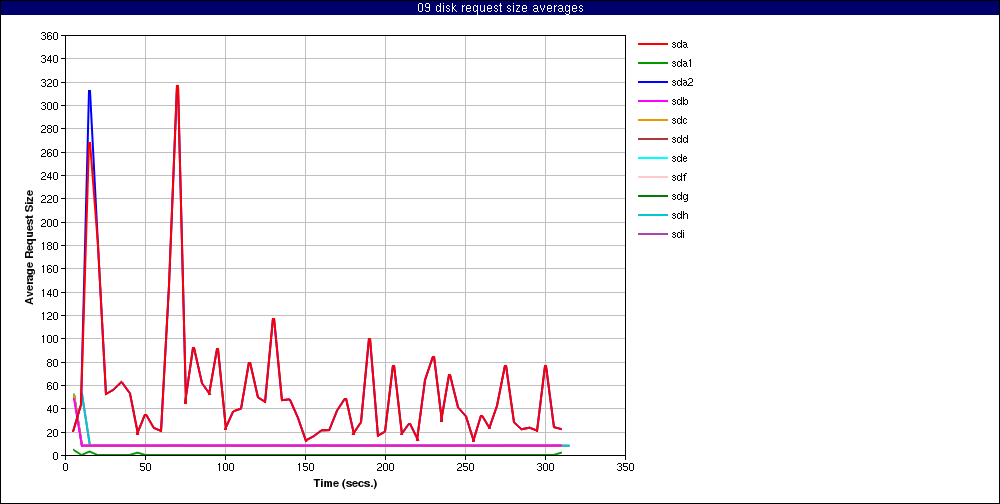The width and height of the screenshot is (1000, 504).
Task: Select the sdh legend label
Action: click(679, 216)
